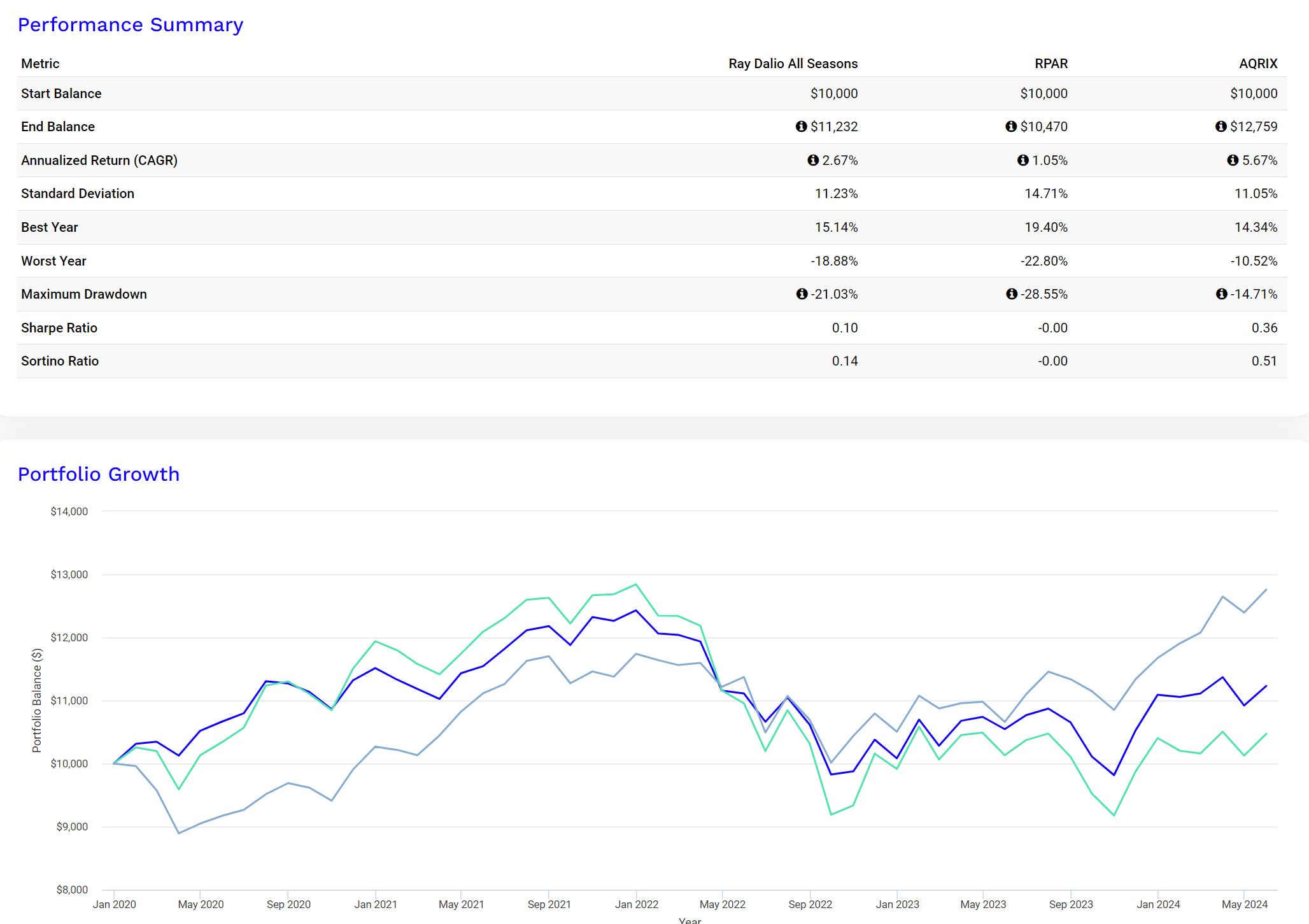Click the Sharpe Ratio row label
This screenshot has height=924, width=1309.
pyautogui.click(x=59, y=327)
